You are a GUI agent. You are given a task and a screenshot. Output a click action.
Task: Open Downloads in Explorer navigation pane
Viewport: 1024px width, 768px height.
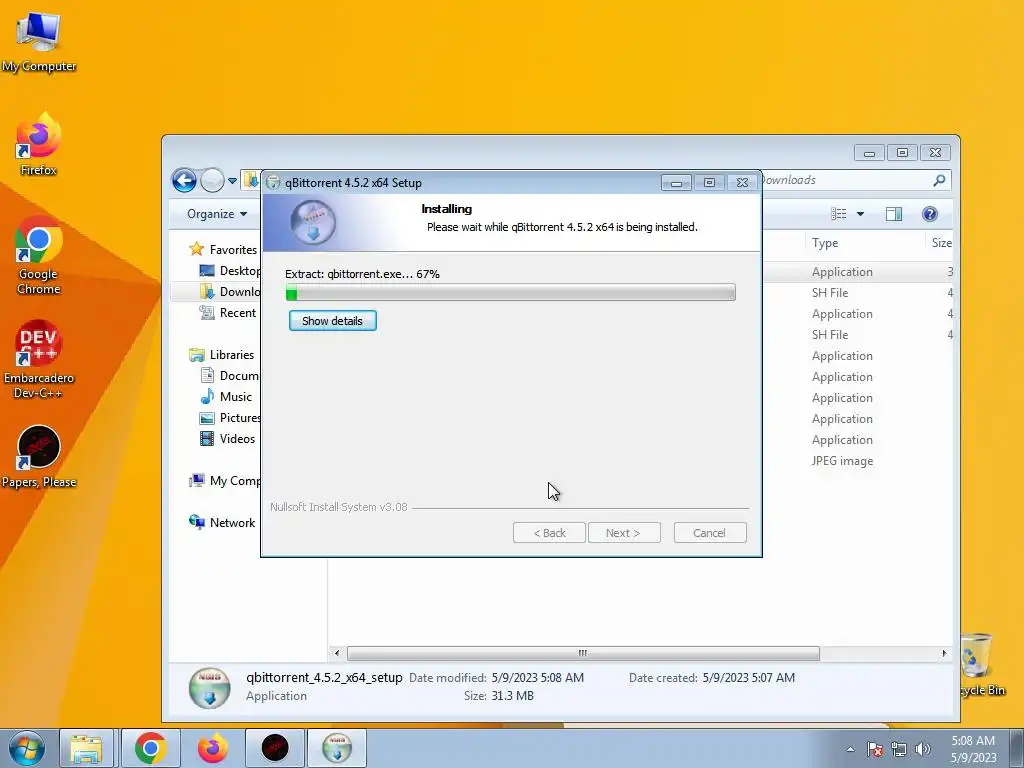click(229, 291)
